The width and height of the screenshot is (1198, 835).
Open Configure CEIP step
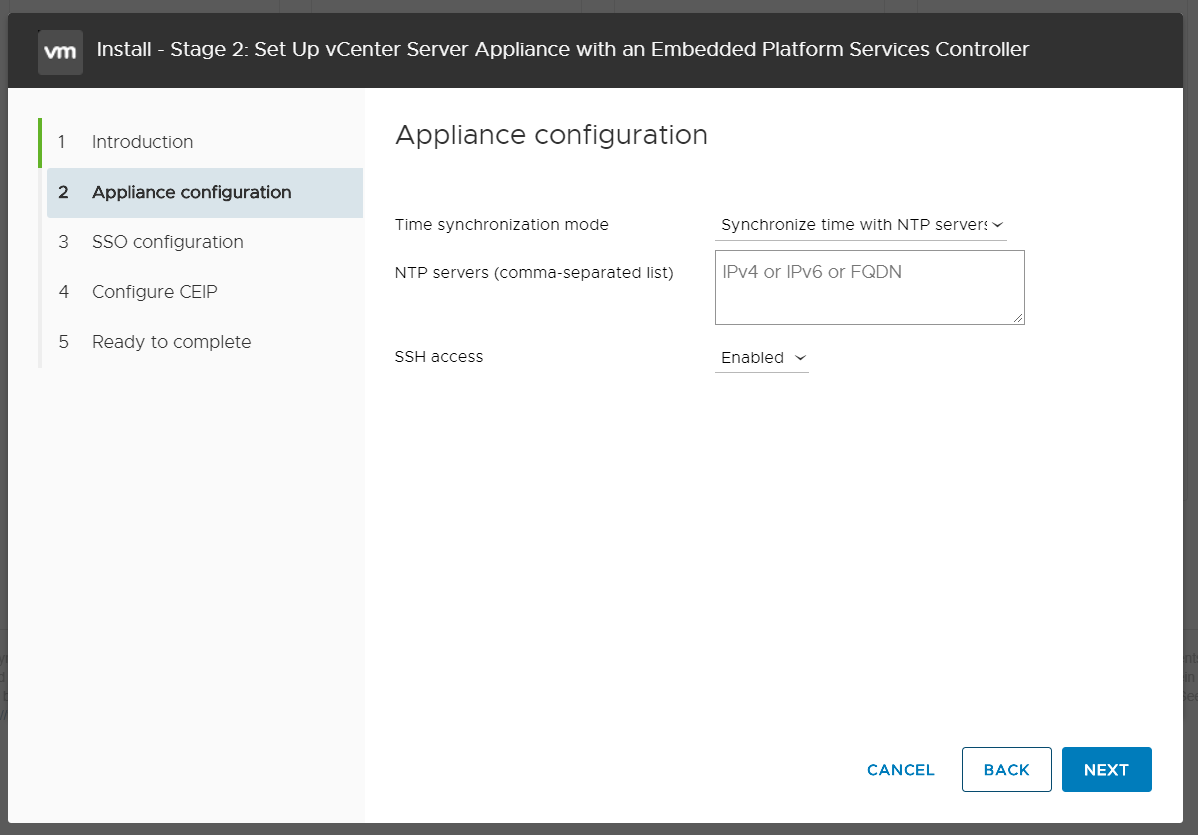154,292
